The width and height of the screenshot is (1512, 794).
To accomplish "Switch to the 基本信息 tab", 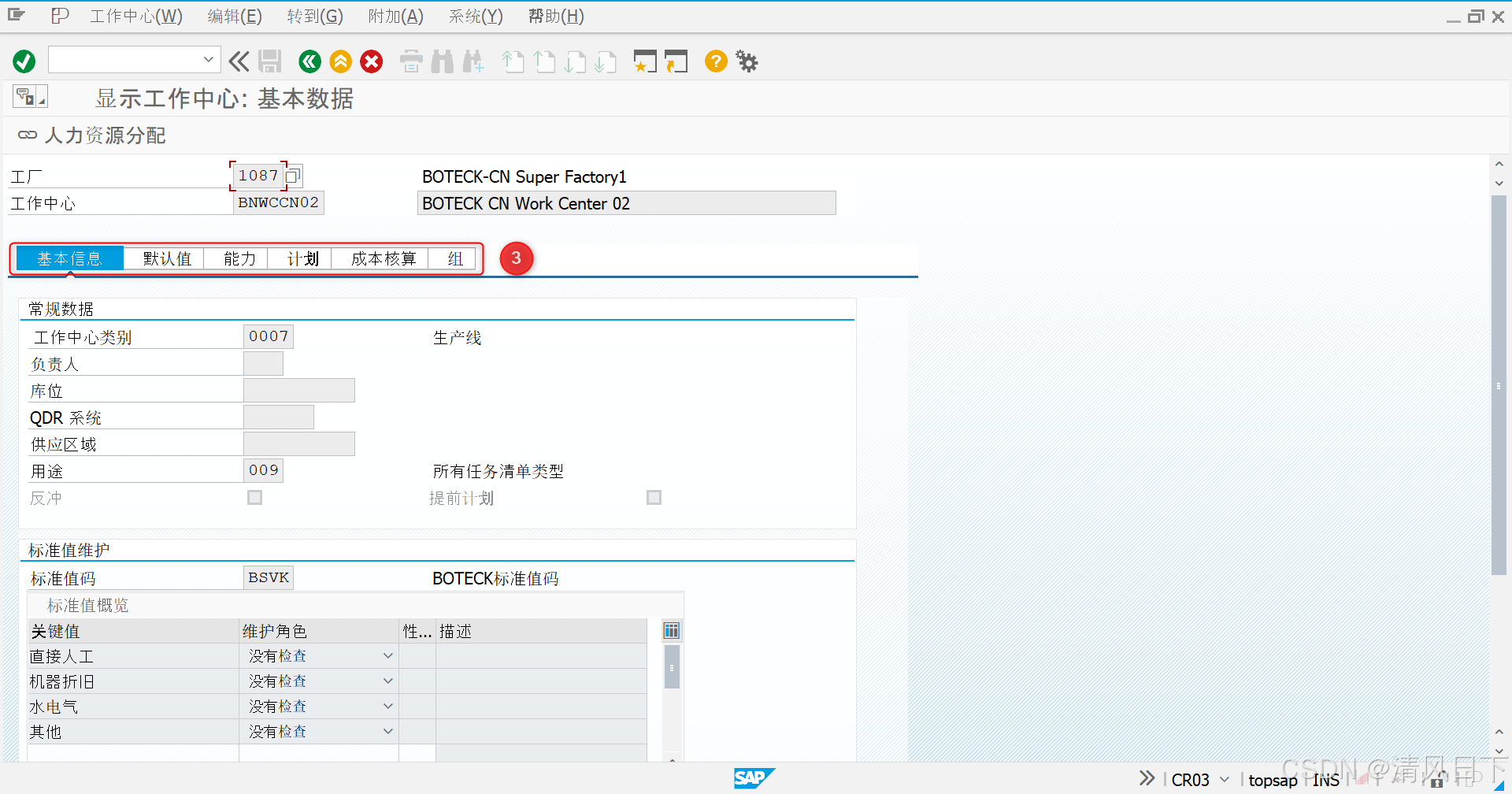I will click(x=69, y=258).
